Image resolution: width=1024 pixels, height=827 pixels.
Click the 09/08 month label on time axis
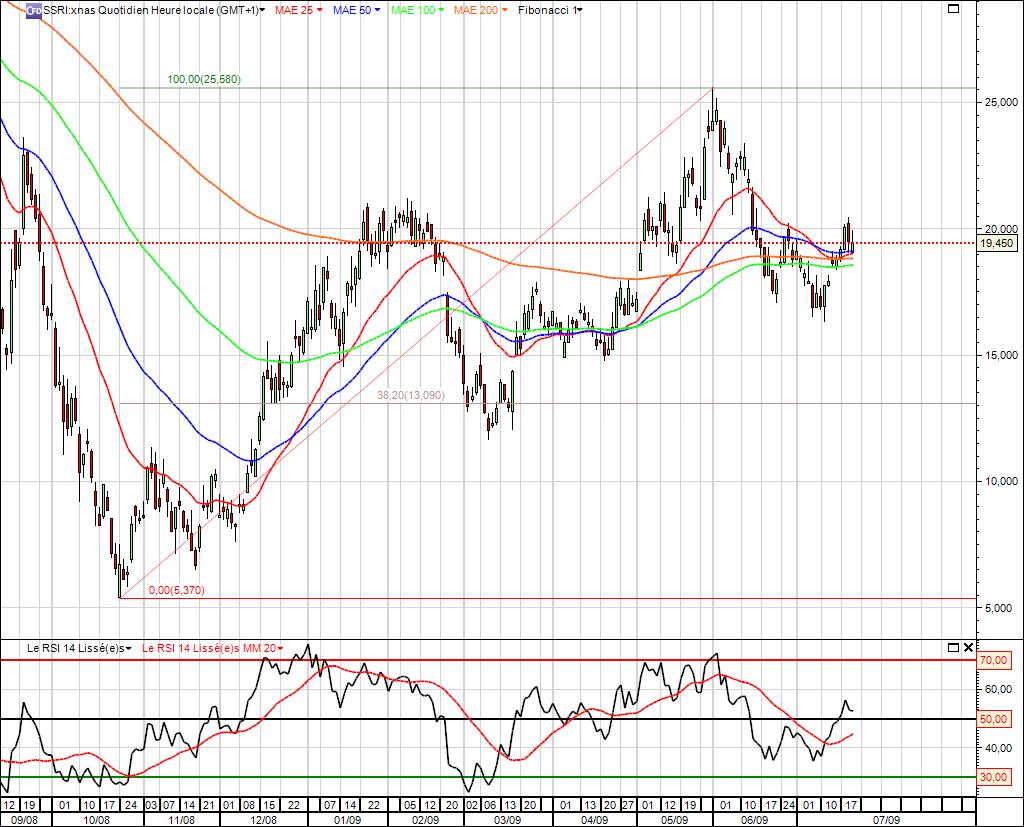pyautogui.click(x=25, y=820)
